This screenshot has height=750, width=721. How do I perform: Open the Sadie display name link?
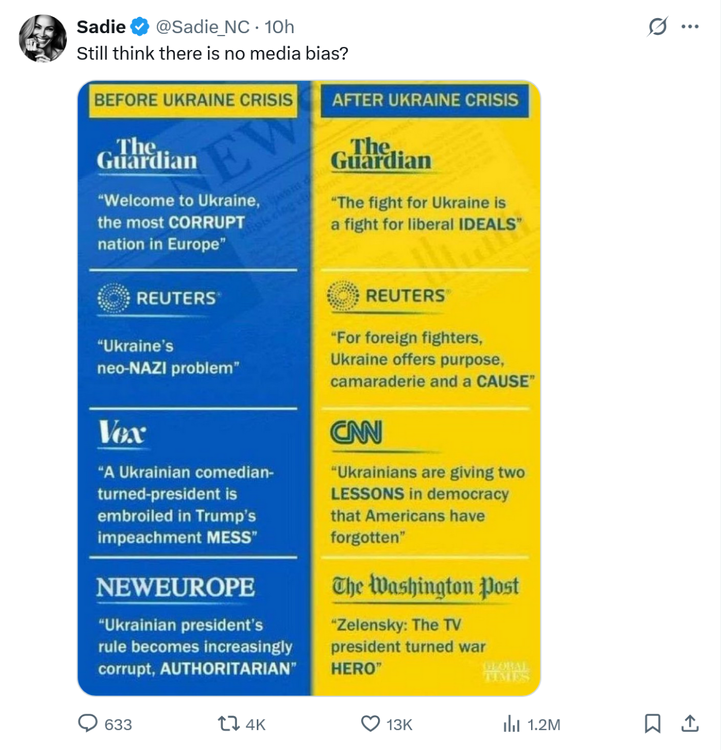click(101, 27)
